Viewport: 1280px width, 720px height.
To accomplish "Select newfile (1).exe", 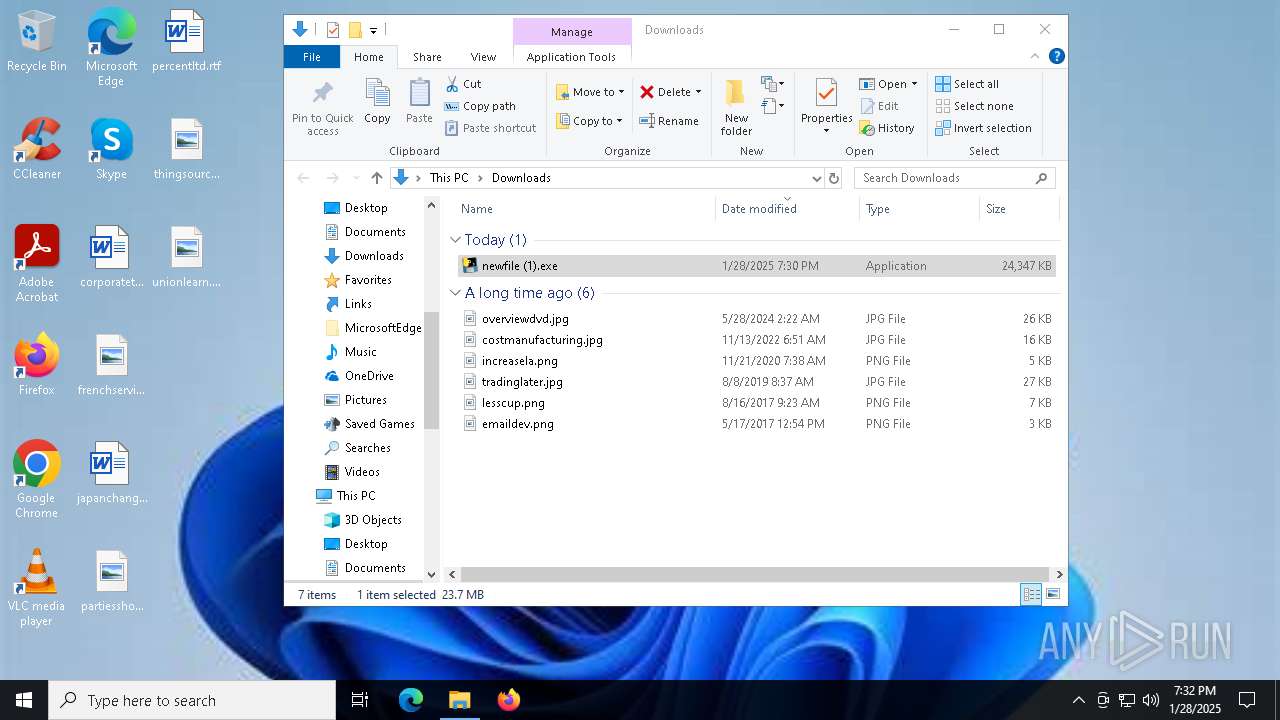I will (x=755, y=266).
